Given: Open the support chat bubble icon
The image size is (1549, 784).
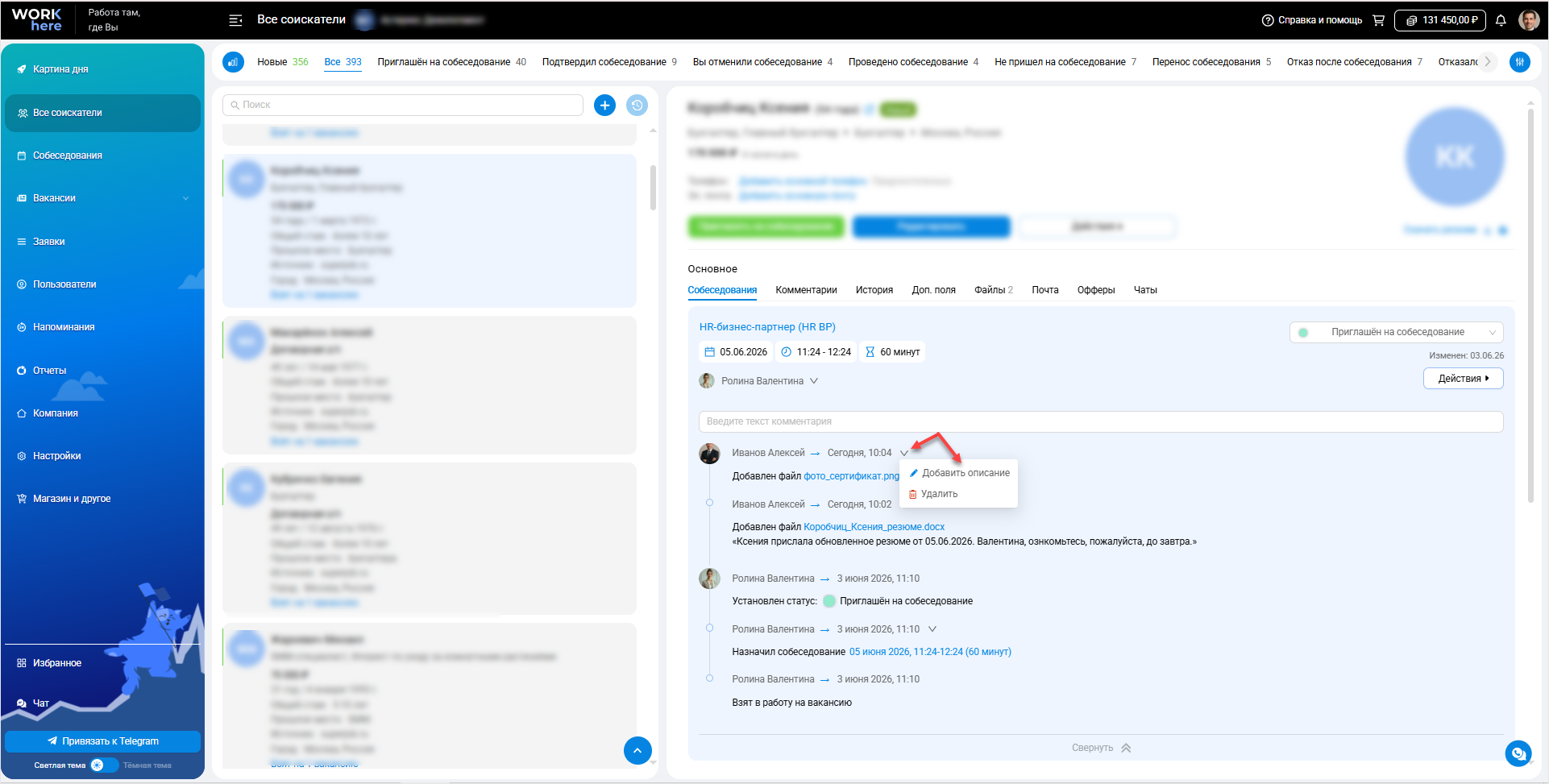Looking at the screenshot, I should click(x=1518, y=753).
